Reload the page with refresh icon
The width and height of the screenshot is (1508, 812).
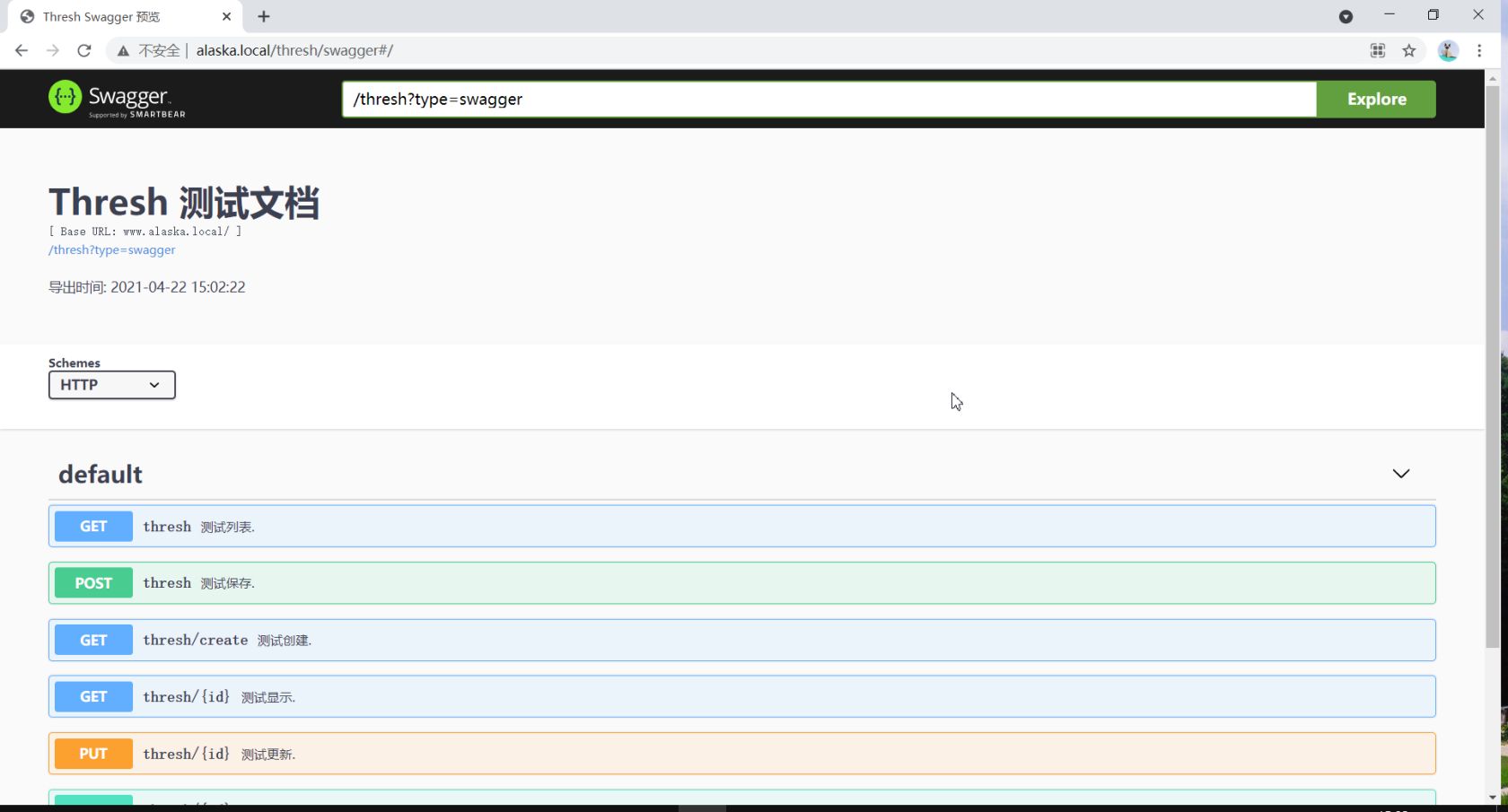tap(84, 50)
